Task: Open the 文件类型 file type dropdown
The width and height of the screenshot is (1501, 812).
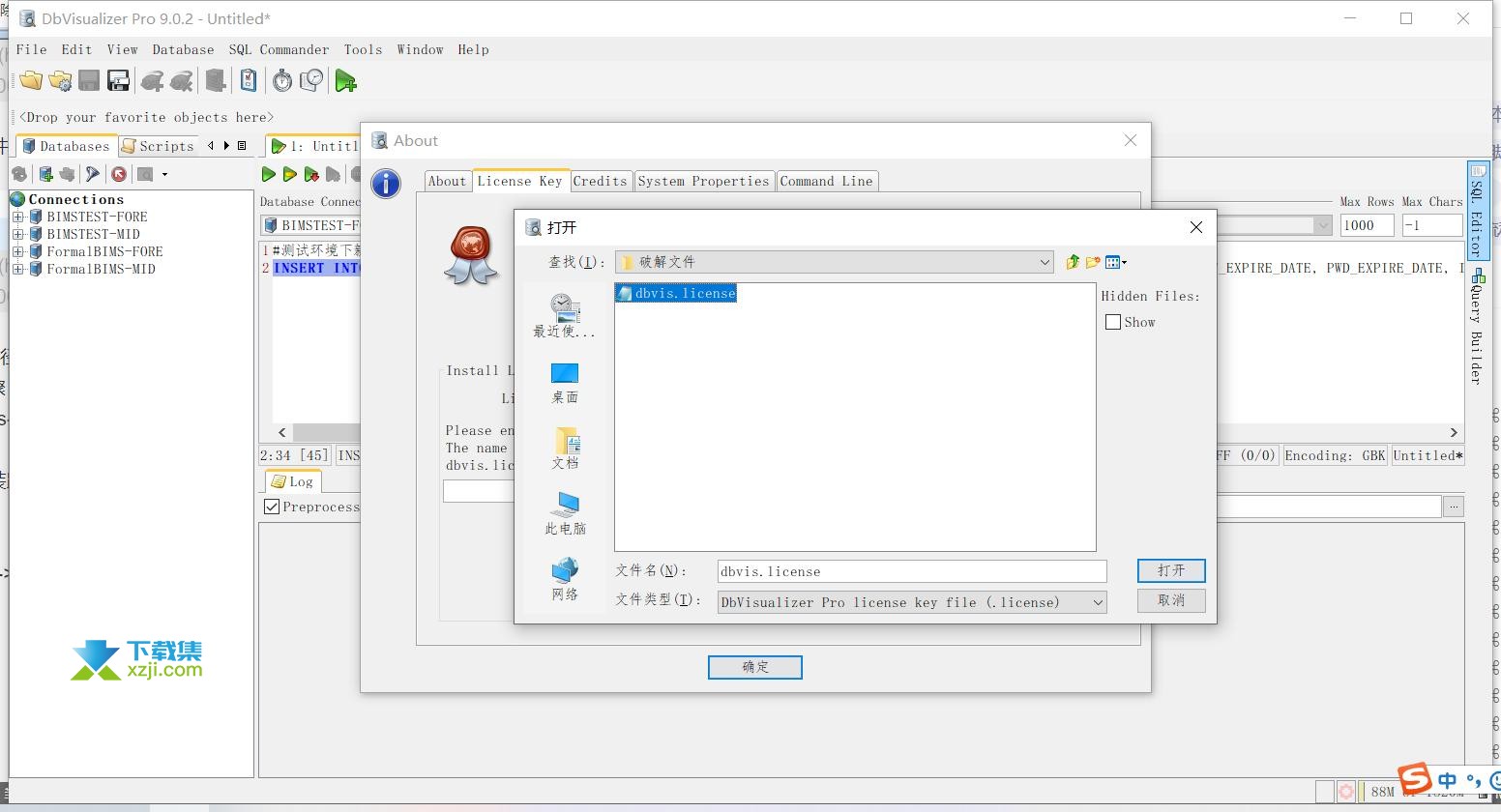Action: 1098,602
